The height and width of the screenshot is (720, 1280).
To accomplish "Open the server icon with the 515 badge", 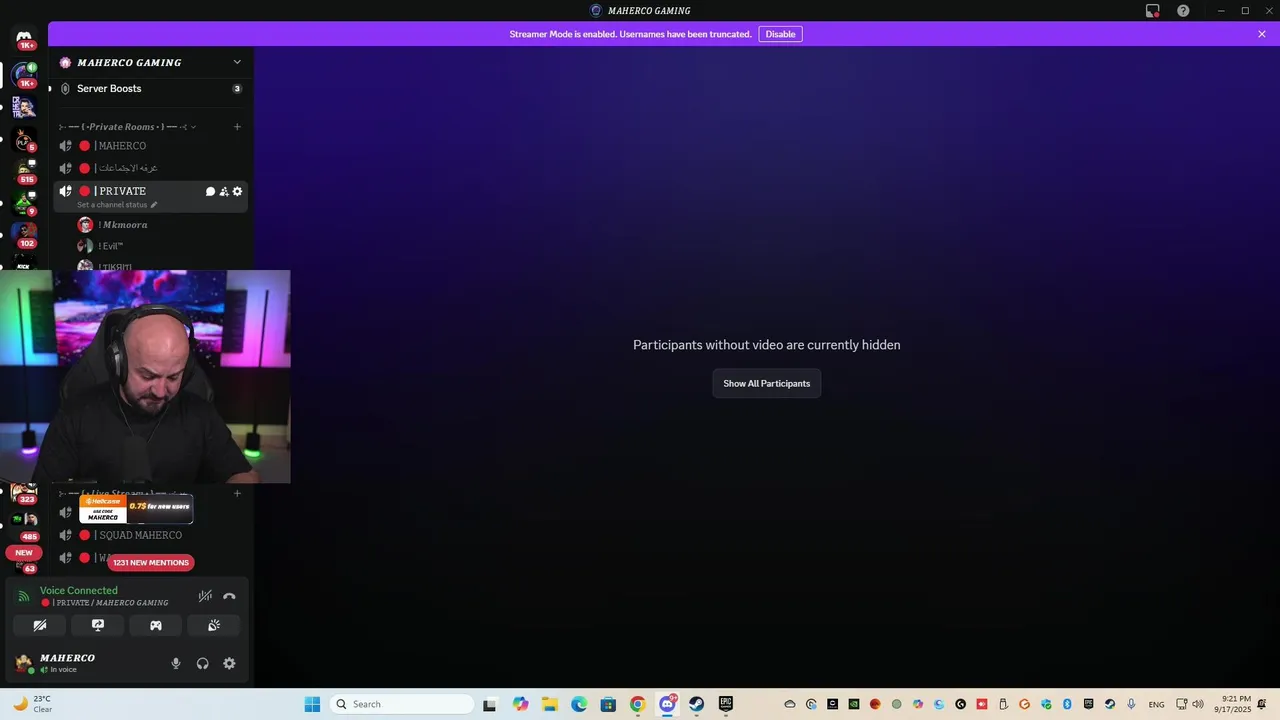I will coord(24,171).
